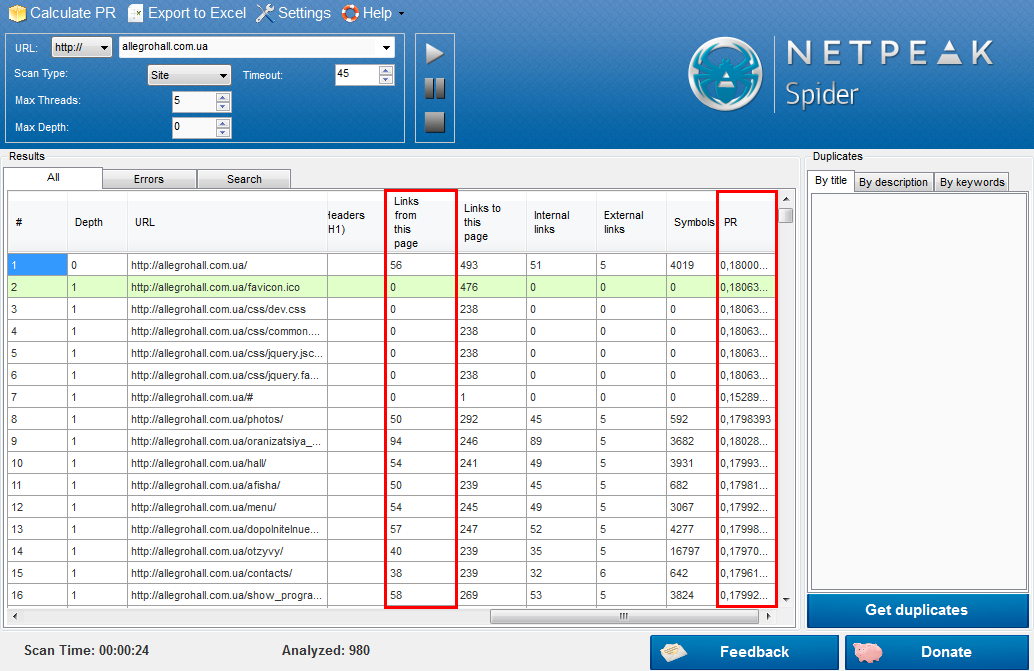This screenshot has width=1034, height=671.
Task: Sort by the URL column header
Action: point(228,223)
